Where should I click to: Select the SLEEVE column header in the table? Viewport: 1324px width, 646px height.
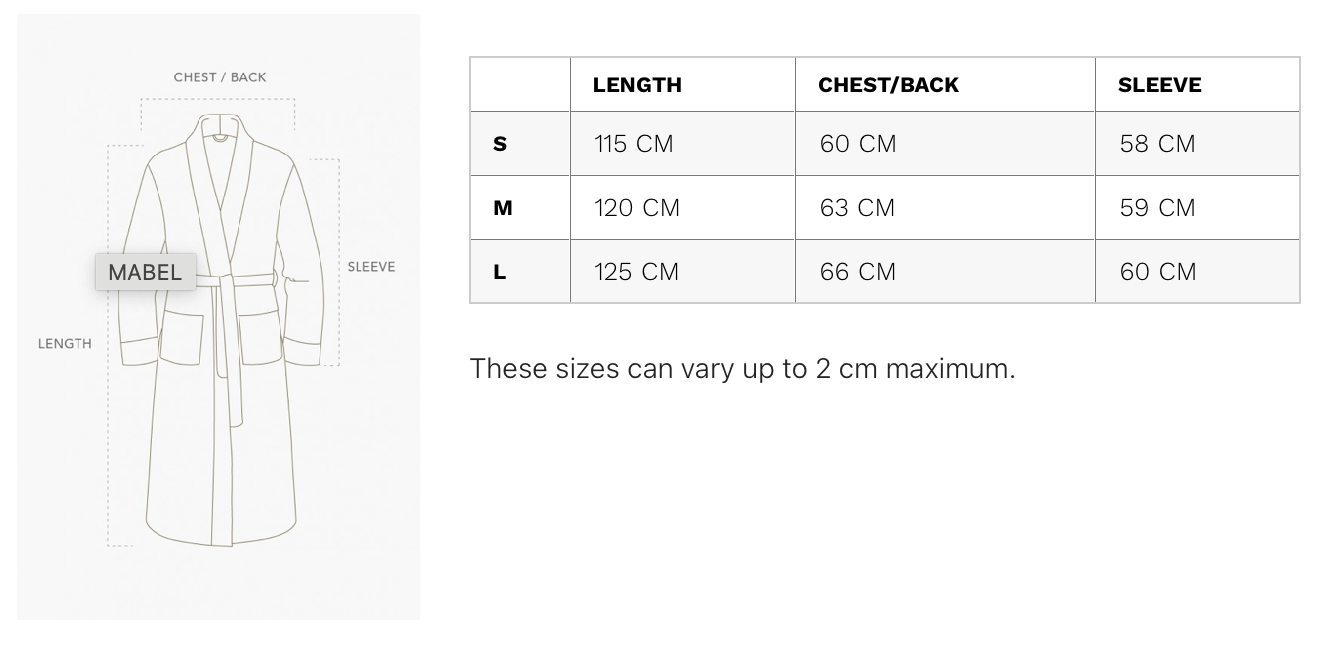tap(1159, 85)
